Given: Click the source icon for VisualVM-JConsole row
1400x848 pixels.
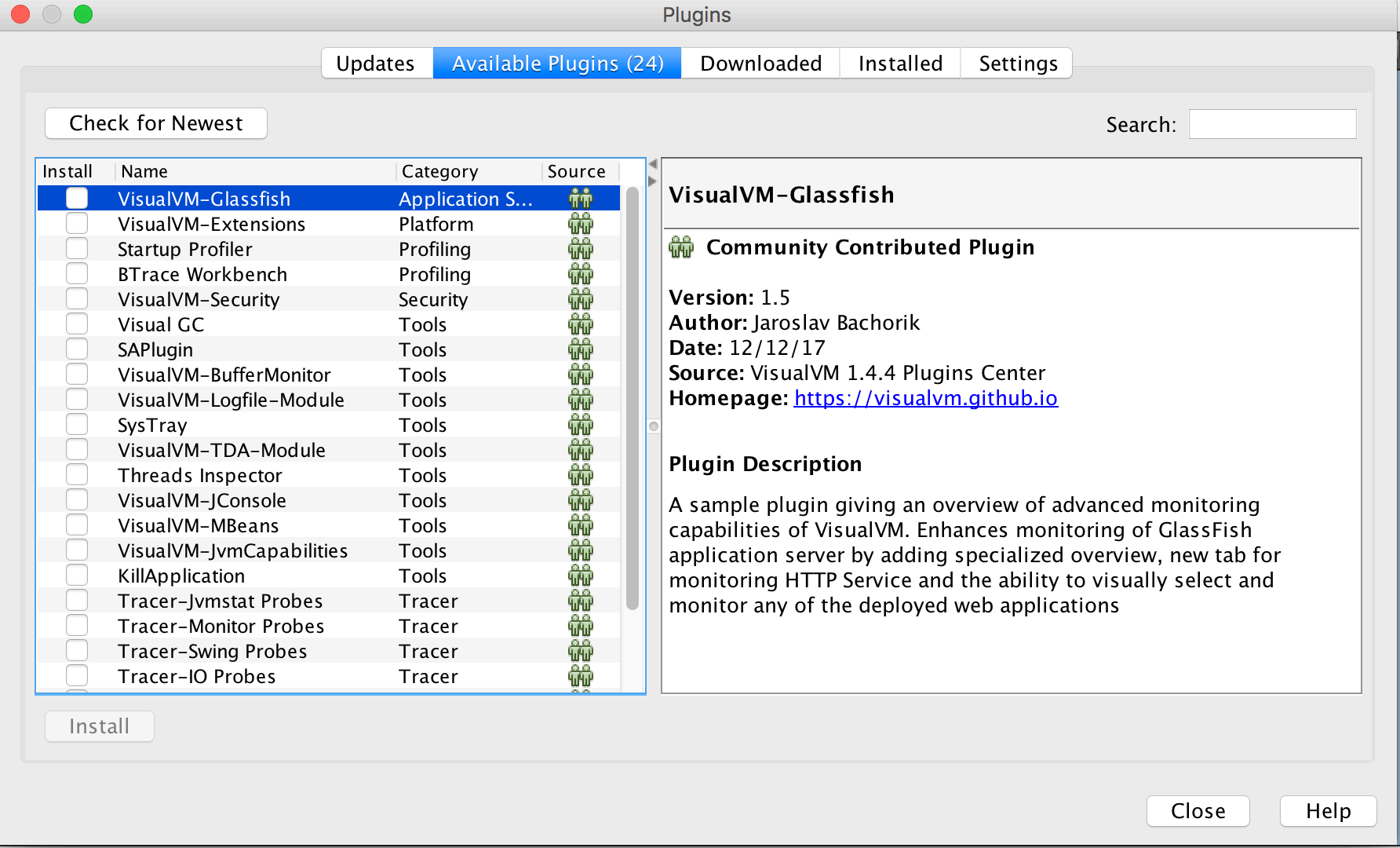Looking at the screenshot, I should (581, 500).
